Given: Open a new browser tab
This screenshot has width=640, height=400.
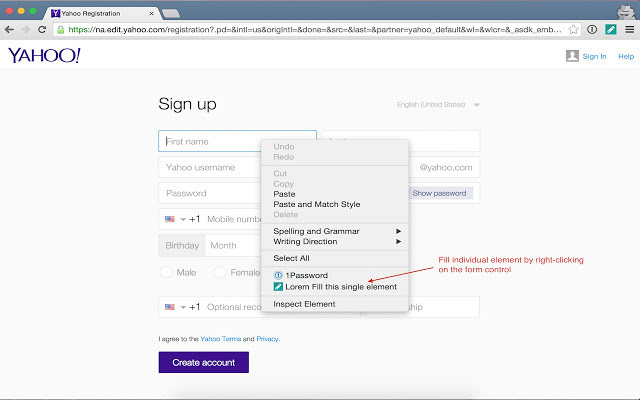Looking at the screenshot, I should point(171,14).
